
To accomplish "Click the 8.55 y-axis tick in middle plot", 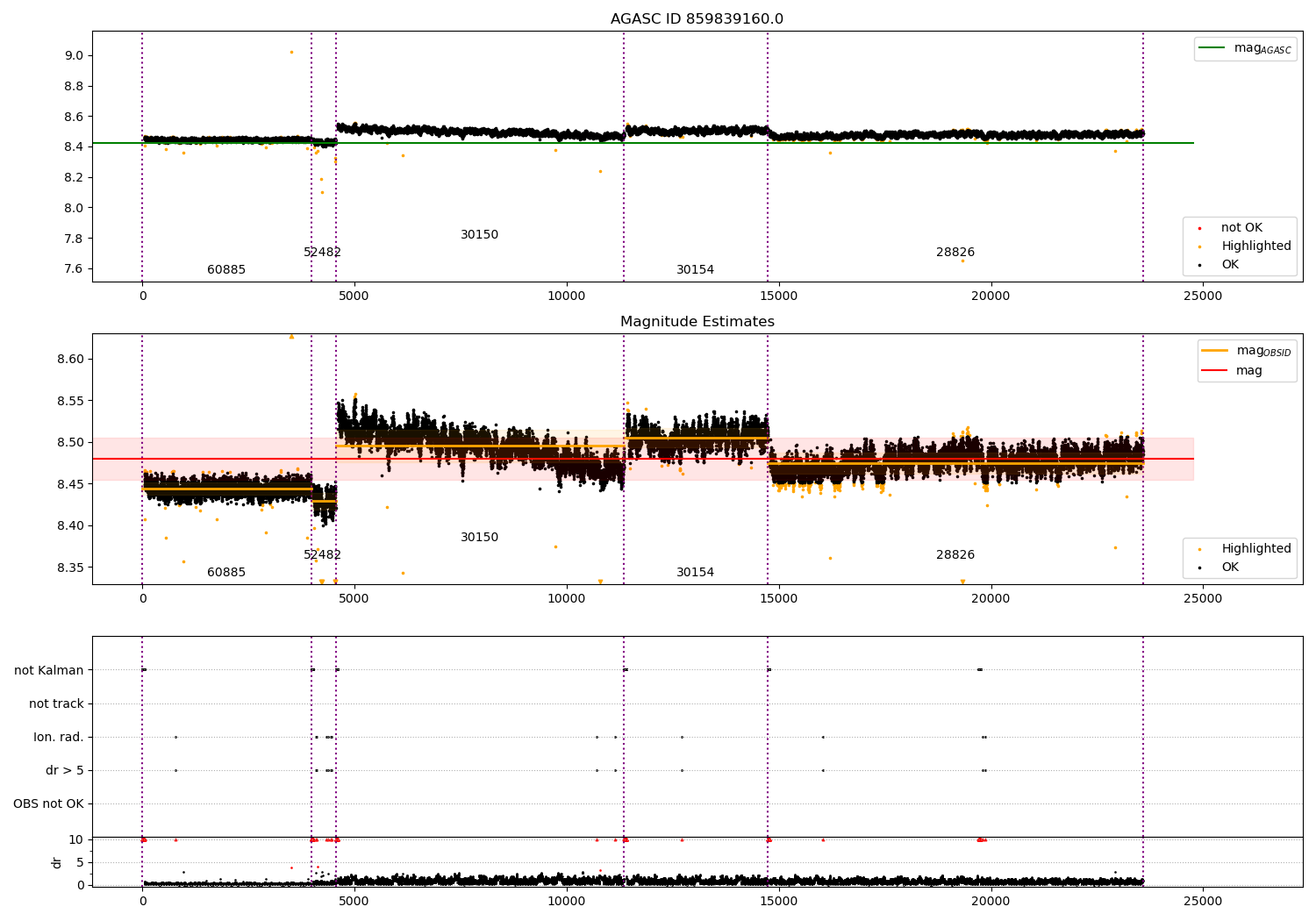I will click(70, 402).
